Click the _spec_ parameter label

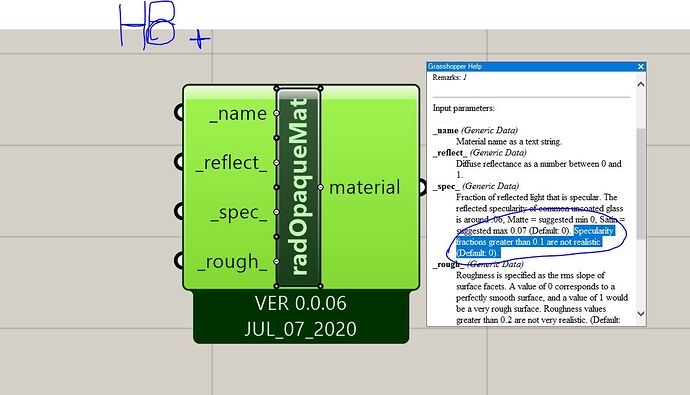coord(239,212)
